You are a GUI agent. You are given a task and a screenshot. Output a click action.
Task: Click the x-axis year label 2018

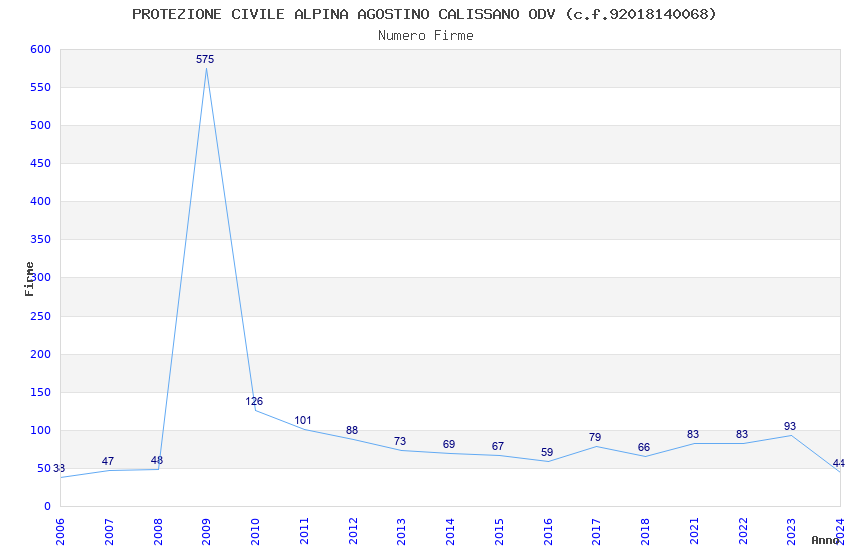(645, 531)
